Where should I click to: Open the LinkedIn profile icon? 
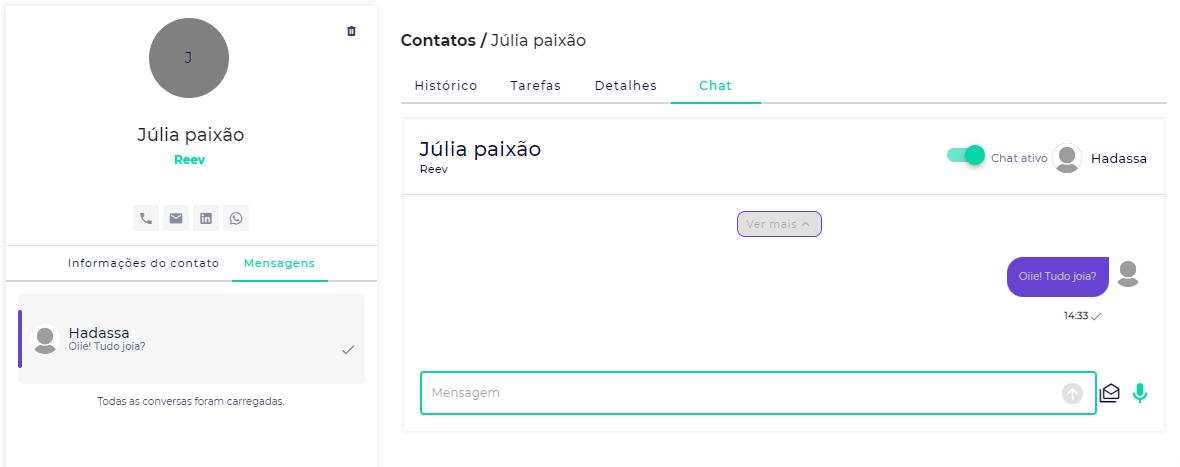(206, 218)
